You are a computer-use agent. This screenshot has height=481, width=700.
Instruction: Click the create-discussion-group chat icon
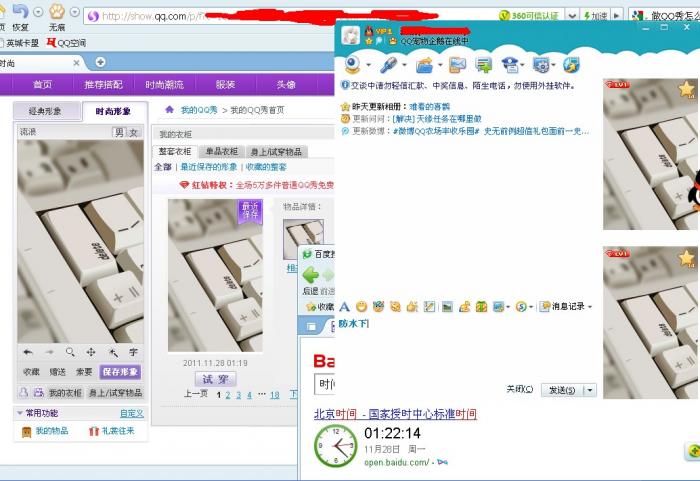coord(483,65)
